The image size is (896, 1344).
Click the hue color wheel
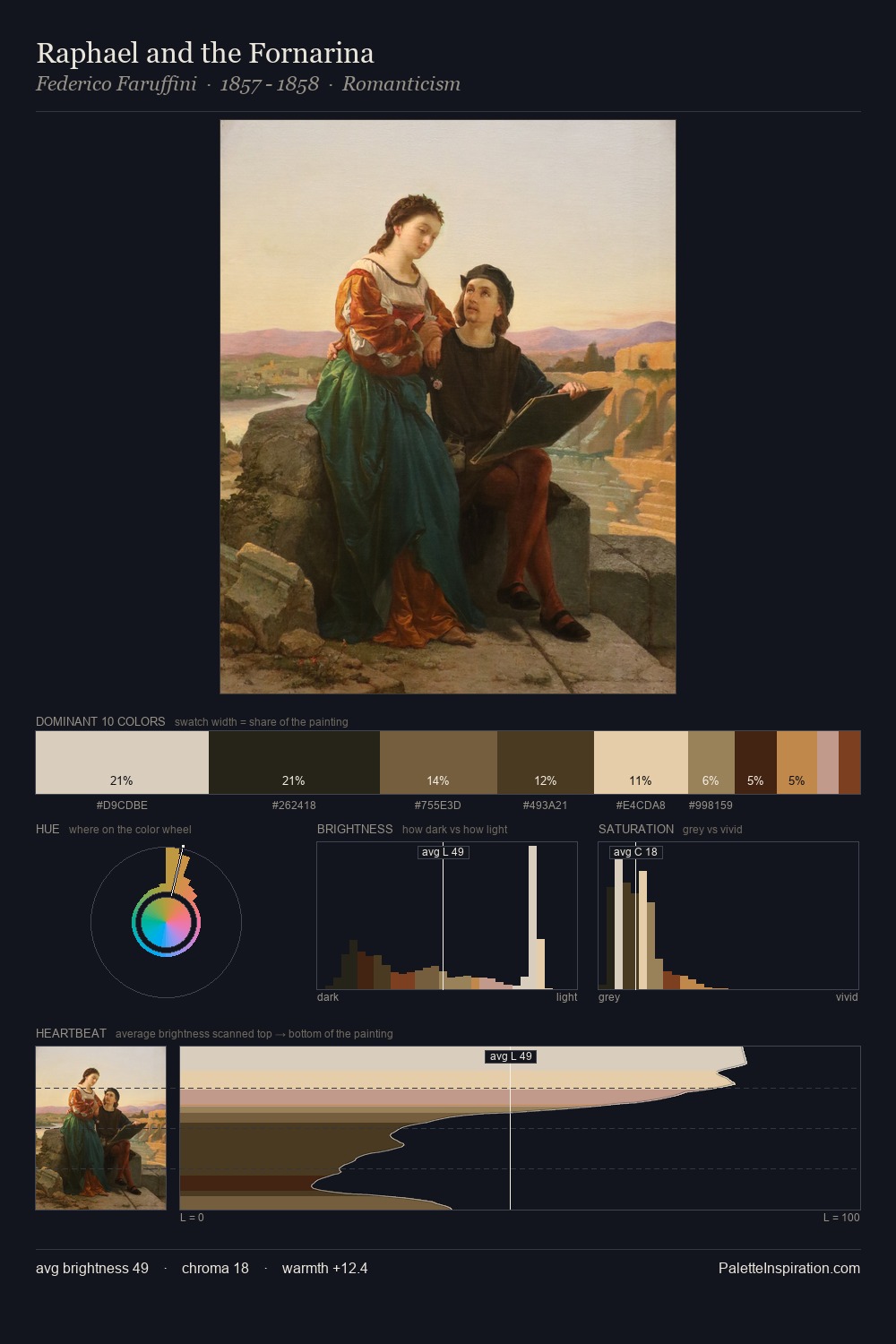[166, 922]
